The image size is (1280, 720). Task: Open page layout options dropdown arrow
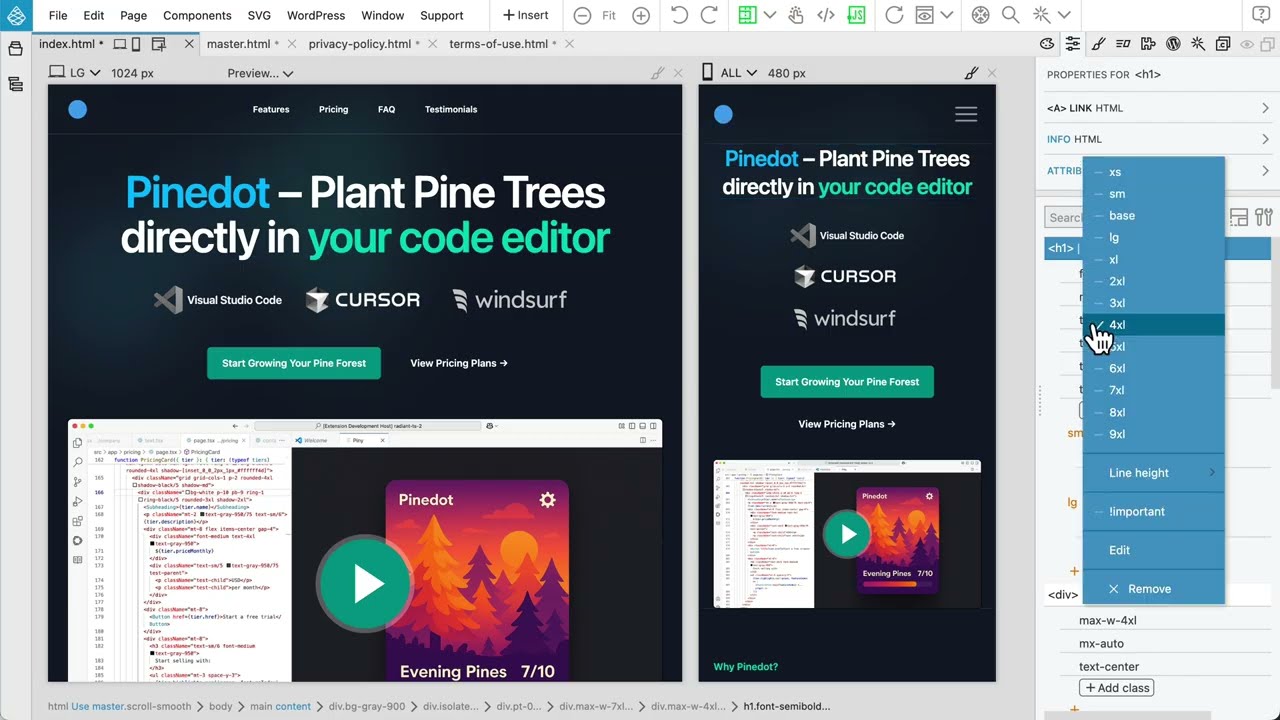[769, 16]
